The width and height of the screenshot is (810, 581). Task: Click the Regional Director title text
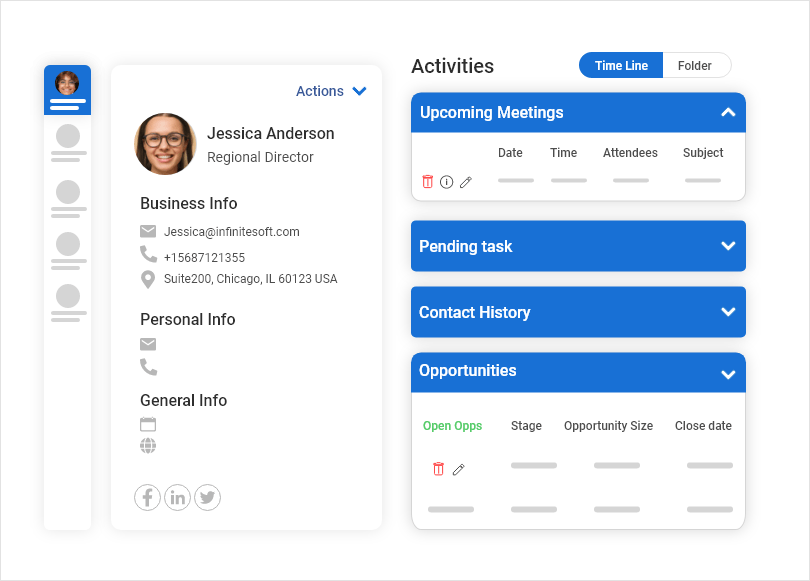pyautogui.click(x=260, y=157)
